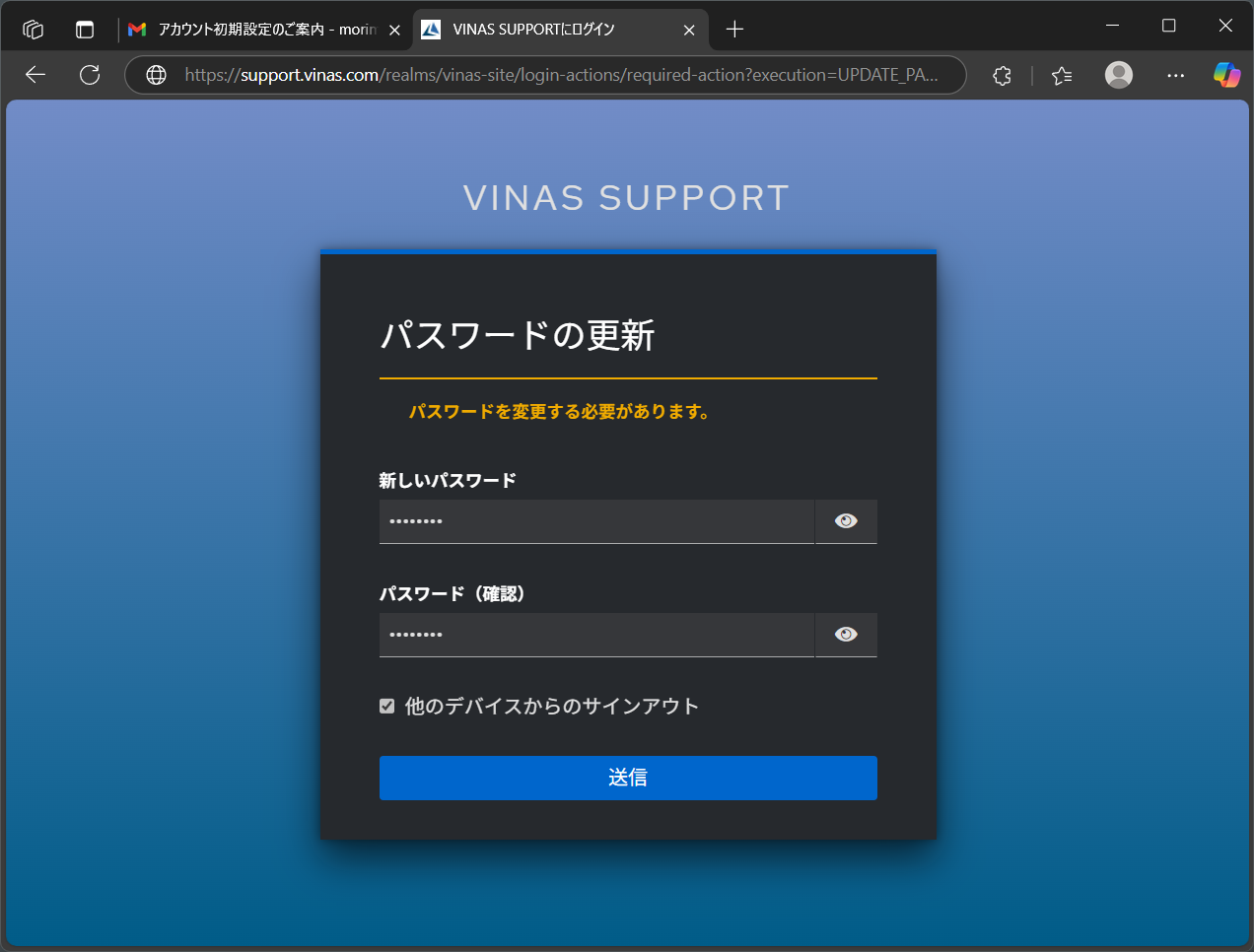Click the password confirmation field
This screenshot has height=952, width=1254.
(596, 635)
